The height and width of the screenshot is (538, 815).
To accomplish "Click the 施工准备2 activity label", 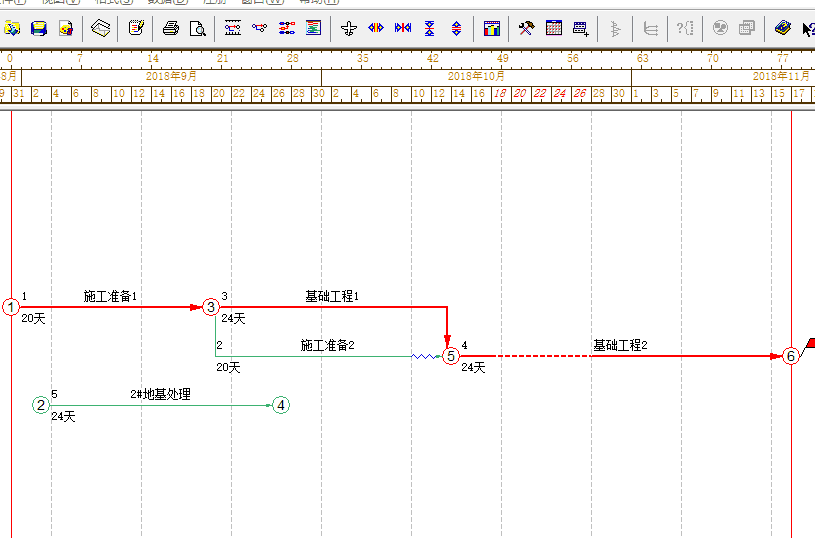I will 327,345.
